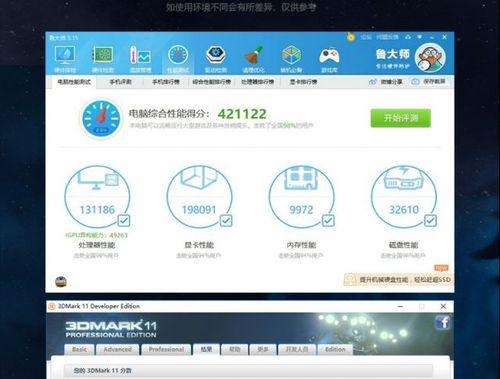The height and width of the screenshot is (379, 500).
Task: Open the 清理优化 broom icon
Action: [x=254, y=59]
